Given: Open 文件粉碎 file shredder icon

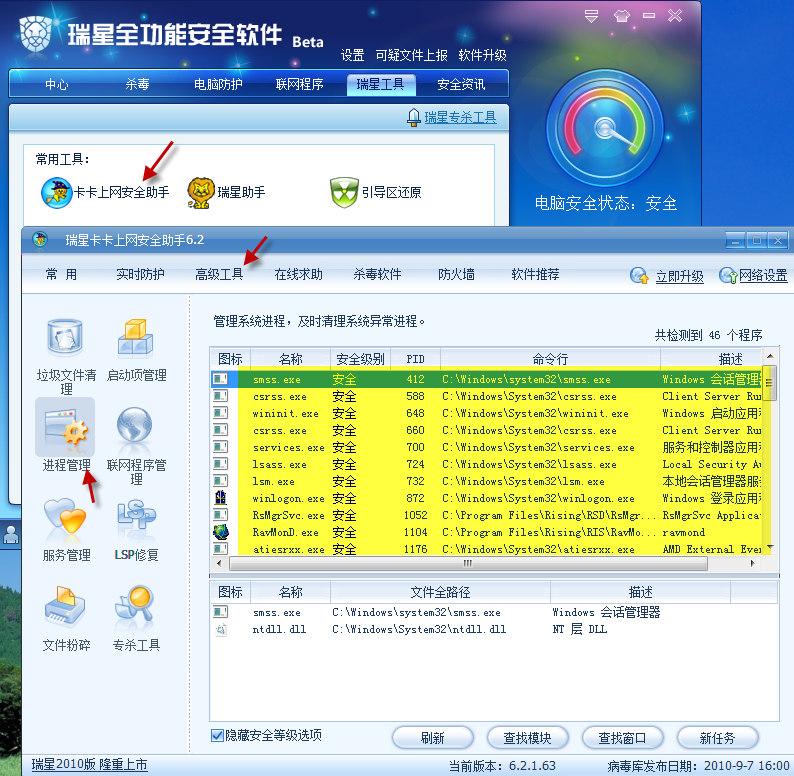Looking at the screenshot, I should tap(65, 606).
